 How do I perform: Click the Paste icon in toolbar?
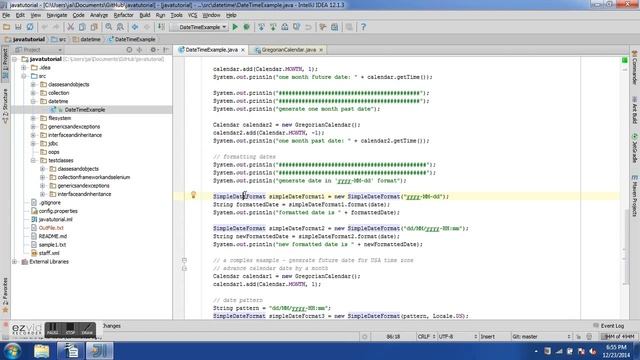(94, 27)
